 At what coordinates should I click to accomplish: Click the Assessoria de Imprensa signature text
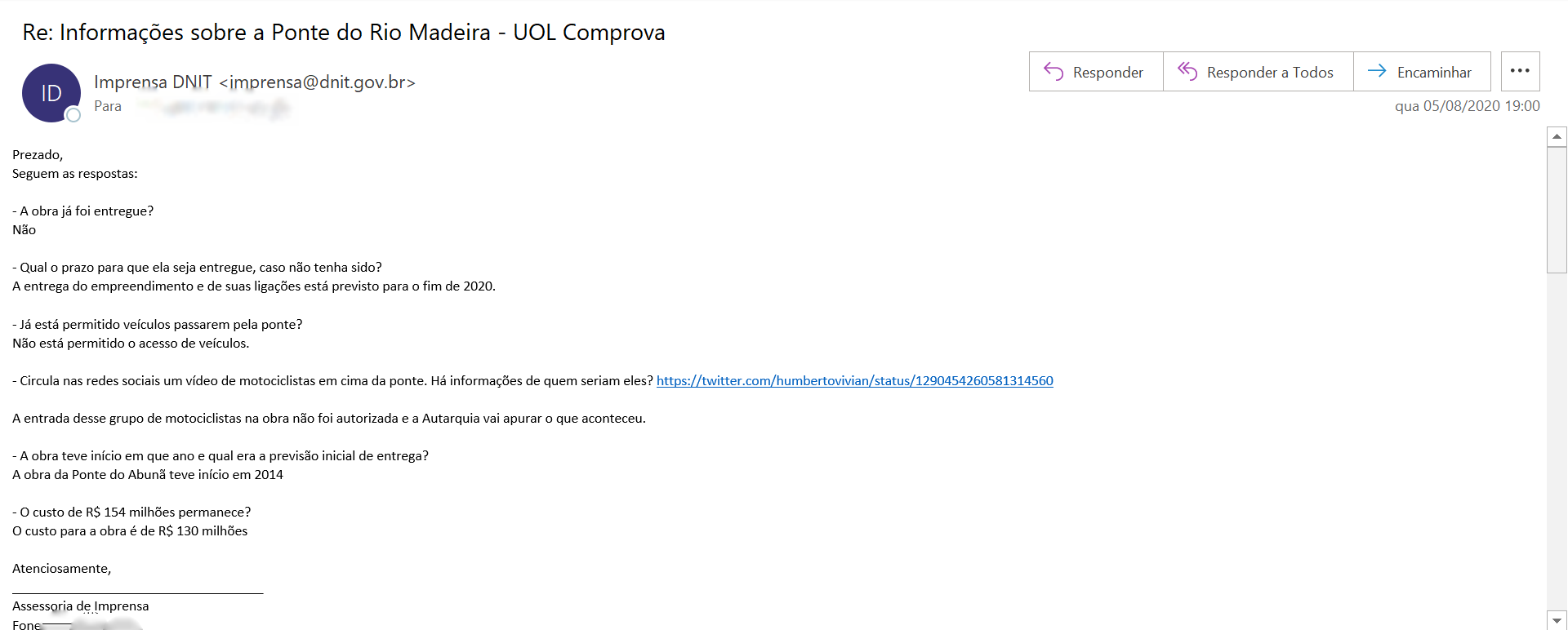click(80, 606)
